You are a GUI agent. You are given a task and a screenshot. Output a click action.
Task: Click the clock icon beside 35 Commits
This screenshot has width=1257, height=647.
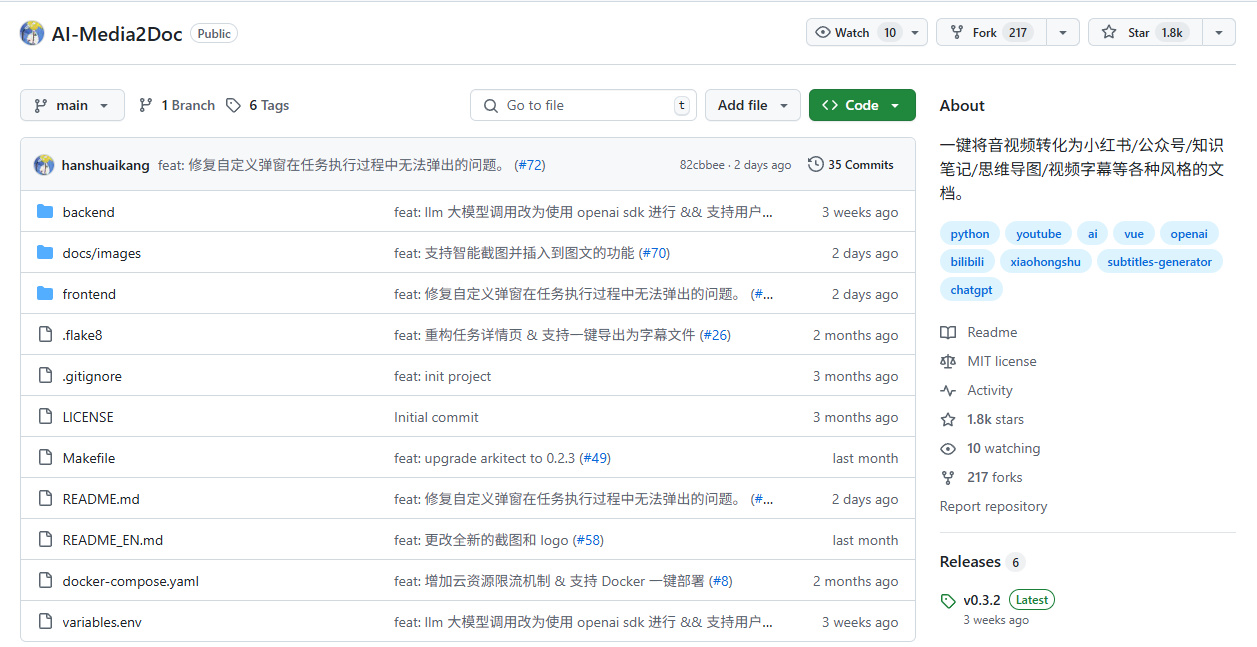click(816, 165)
